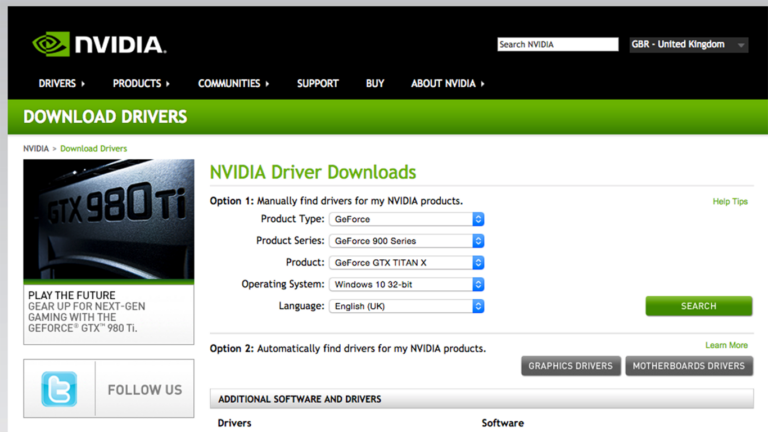
Task: Click the green SEARCH button
Action: (x=698, y=306)
